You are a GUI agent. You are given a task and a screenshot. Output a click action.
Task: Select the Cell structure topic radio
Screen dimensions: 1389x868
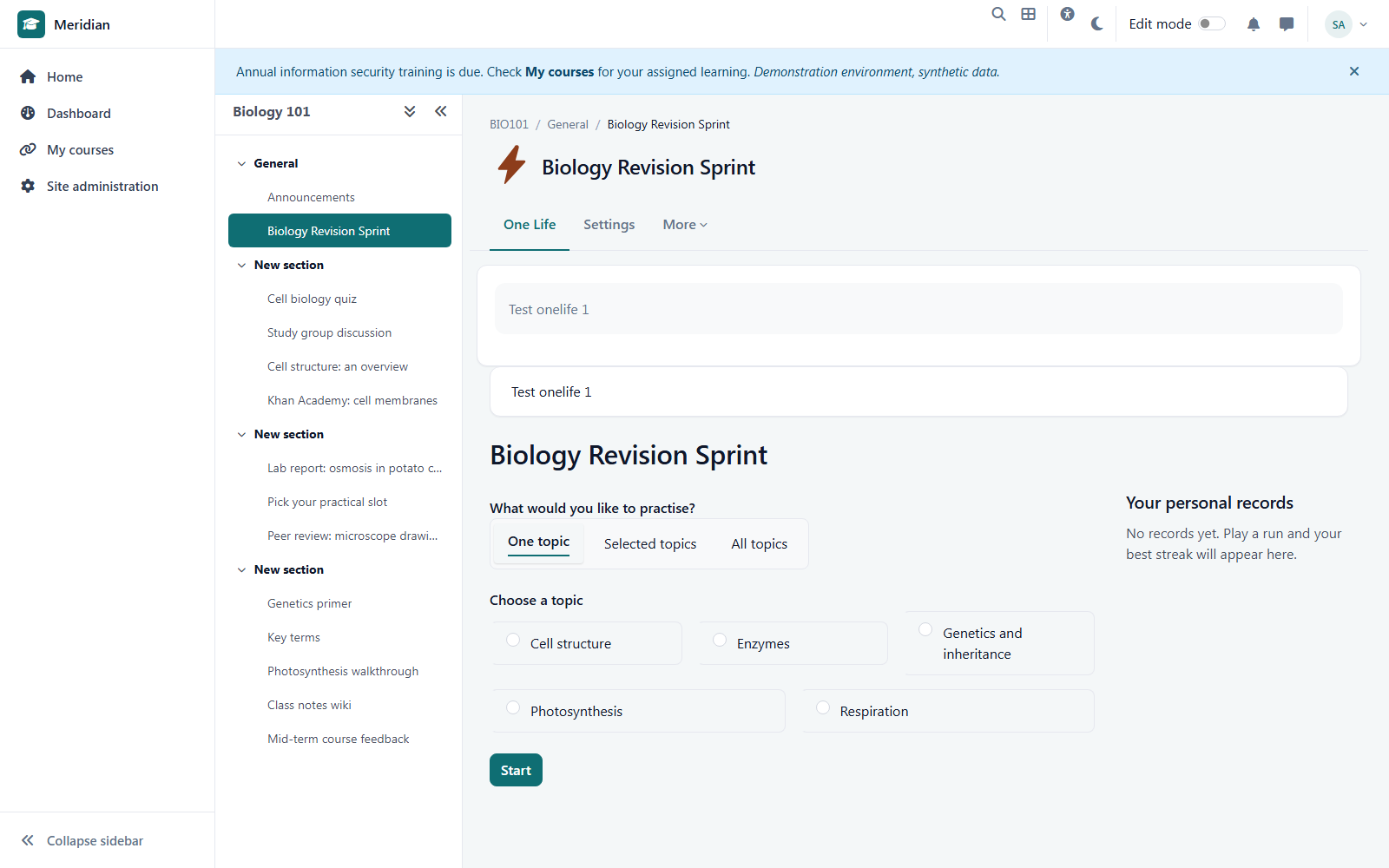[513, 640]
